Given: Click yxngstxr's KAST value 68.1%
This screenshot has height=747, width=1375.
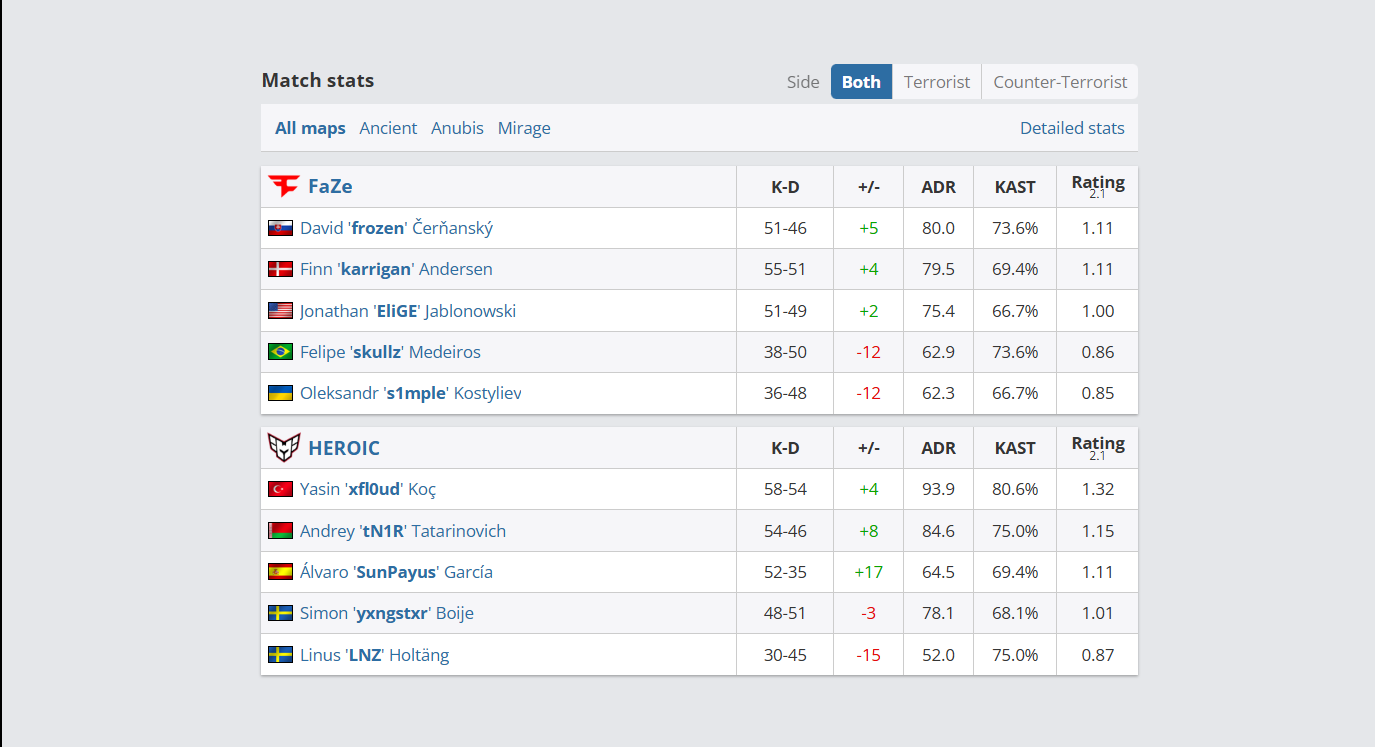Looking at the screenshot, I should (1015, 613).
